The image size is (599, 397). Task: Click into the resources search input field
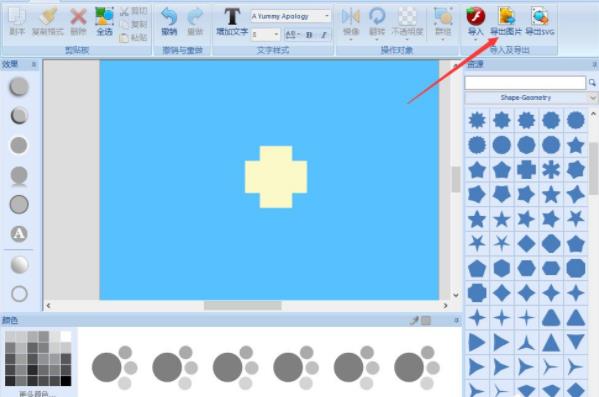(x=525, y=83)
